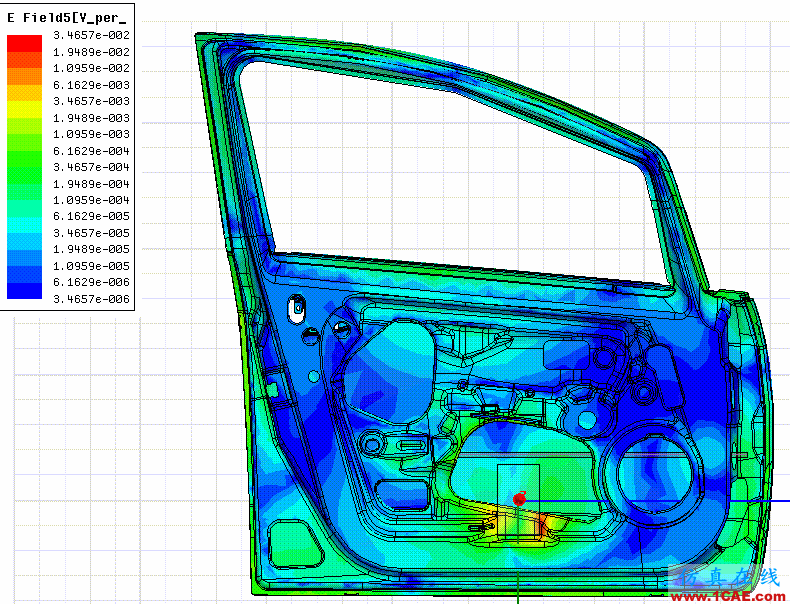Pick the red band of the legend color bar

pyautogui.click(x=24, y=43)
